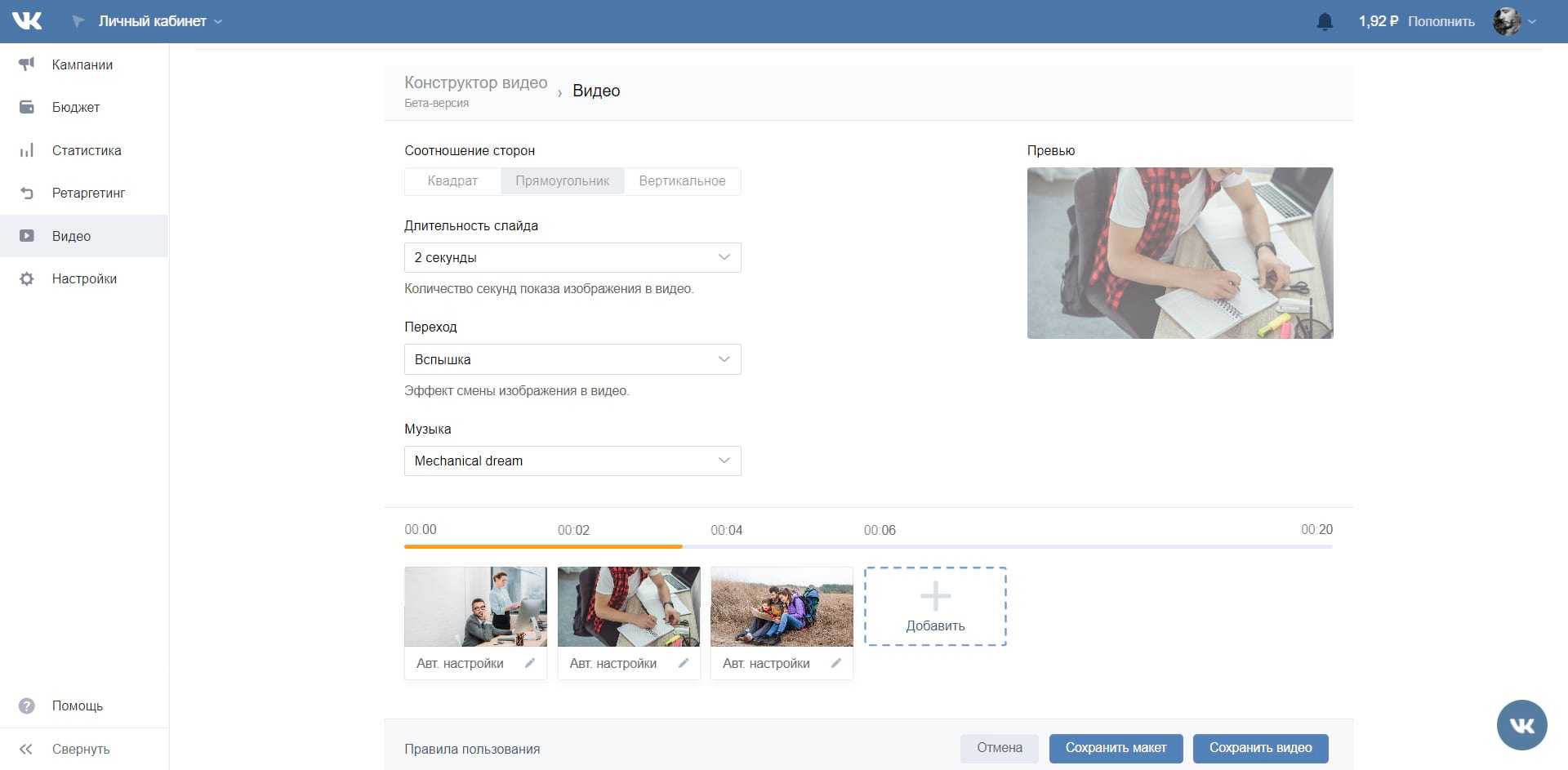Open slide duration dropdown showing 2 секунды
The width and height of the screenshot is (1568, 770).
coord(572,258)
